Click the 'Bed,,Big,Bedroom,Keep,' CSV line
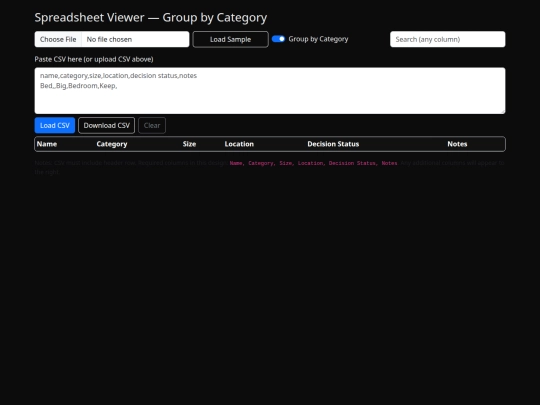The height and width of the screenshot is (405, 540). [79, 86]
